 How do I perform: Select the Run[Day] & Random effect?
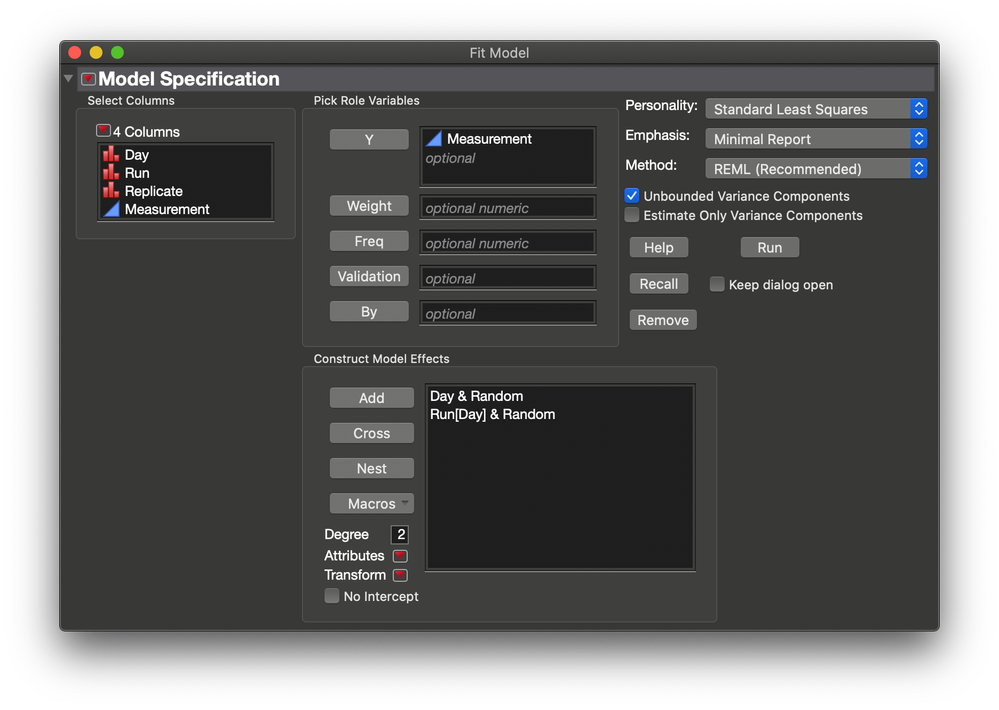click(x=492, y=414)
